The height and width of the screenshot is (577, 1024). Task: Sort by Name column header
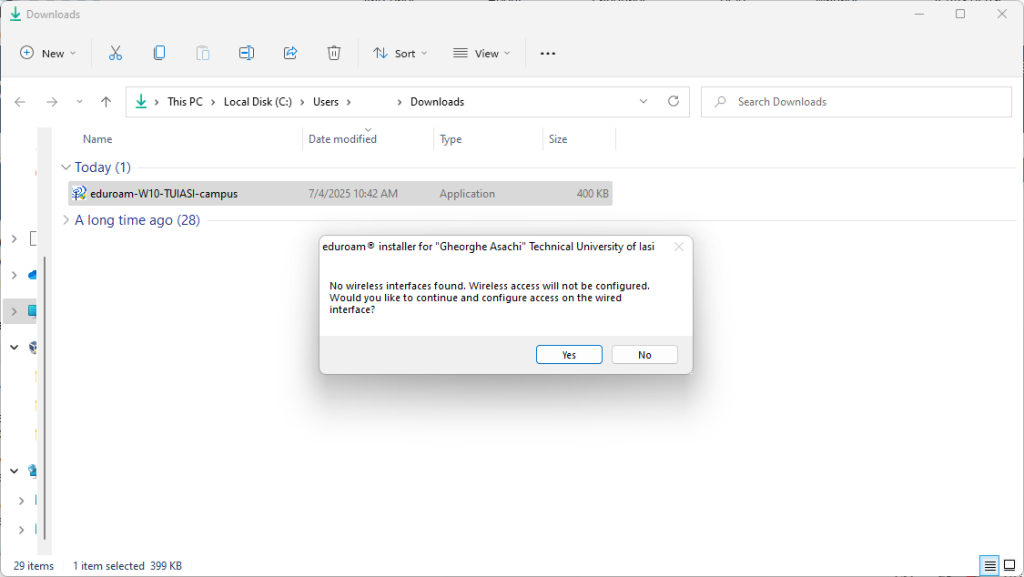point(97,139)
